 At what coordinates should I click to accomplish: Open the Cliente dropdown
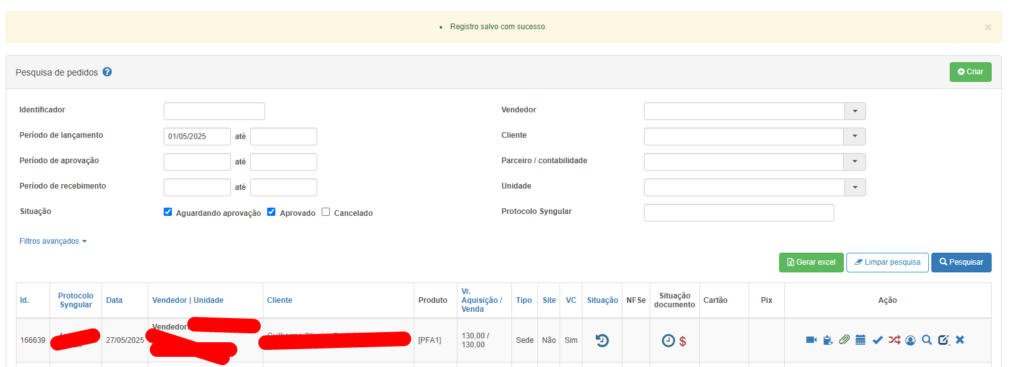(x=855, y=136)
